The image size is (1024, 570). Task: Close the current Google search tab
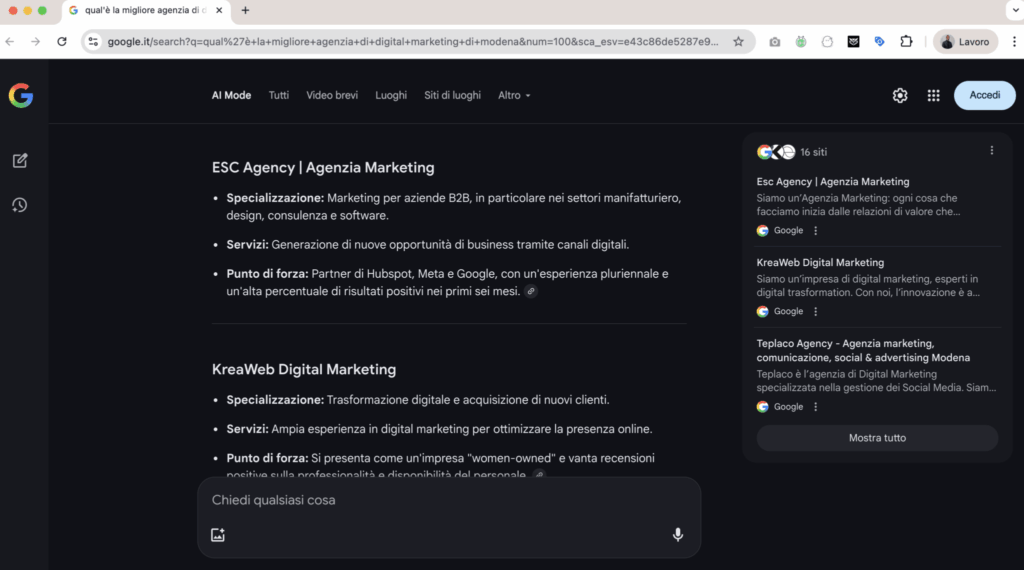point(219,10)
